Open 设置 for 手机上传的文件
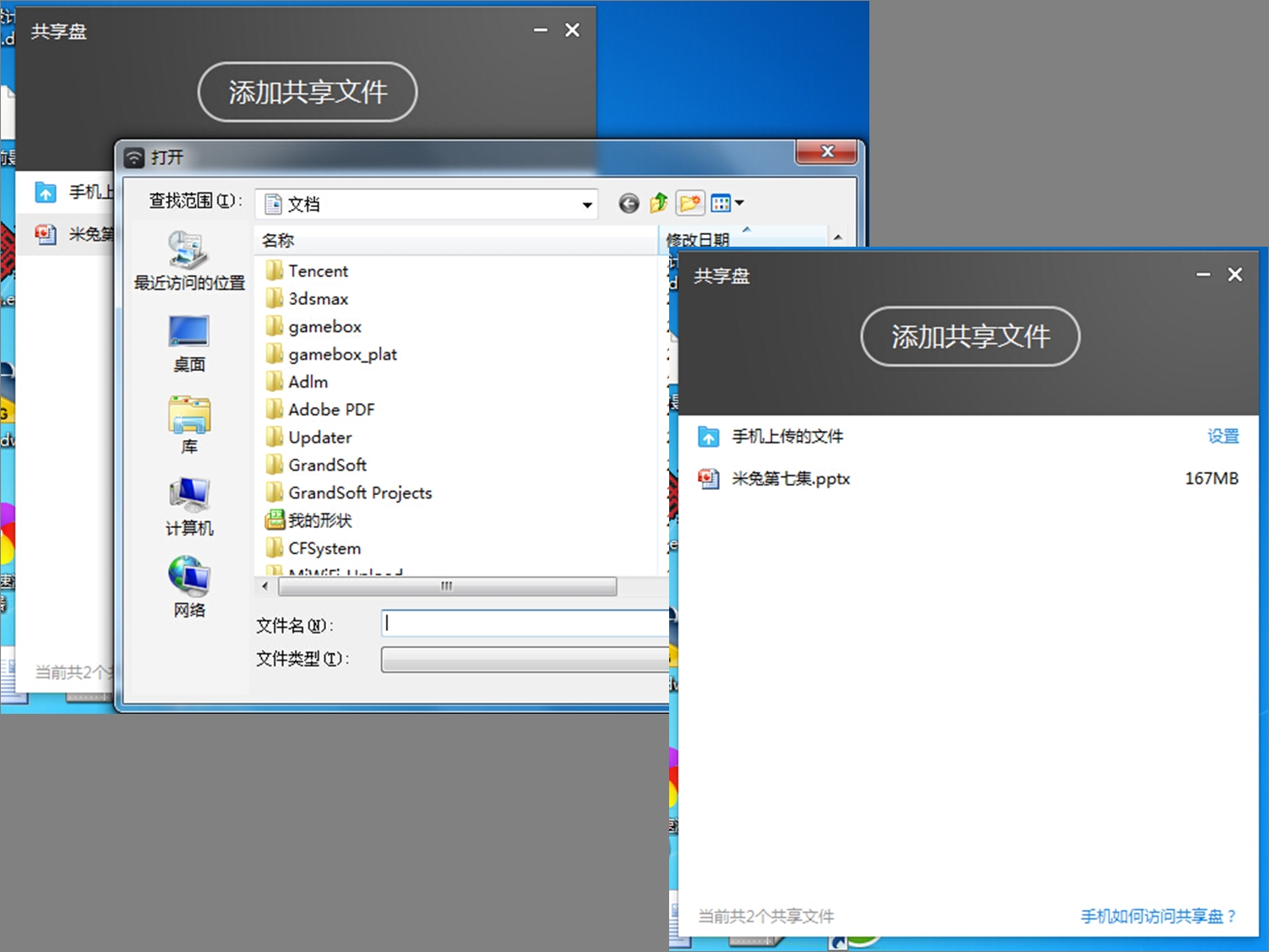This screenshot has width=1269, height=952. tap(1223, 437)
